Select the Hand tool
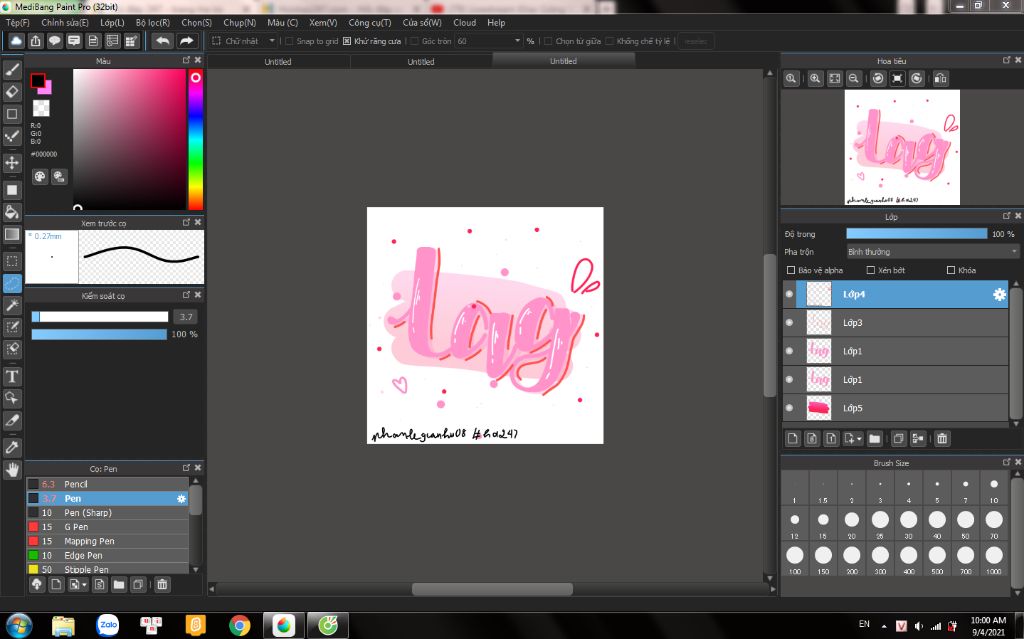The width and height of the screenshot is (1024, 639). (12, 469)
